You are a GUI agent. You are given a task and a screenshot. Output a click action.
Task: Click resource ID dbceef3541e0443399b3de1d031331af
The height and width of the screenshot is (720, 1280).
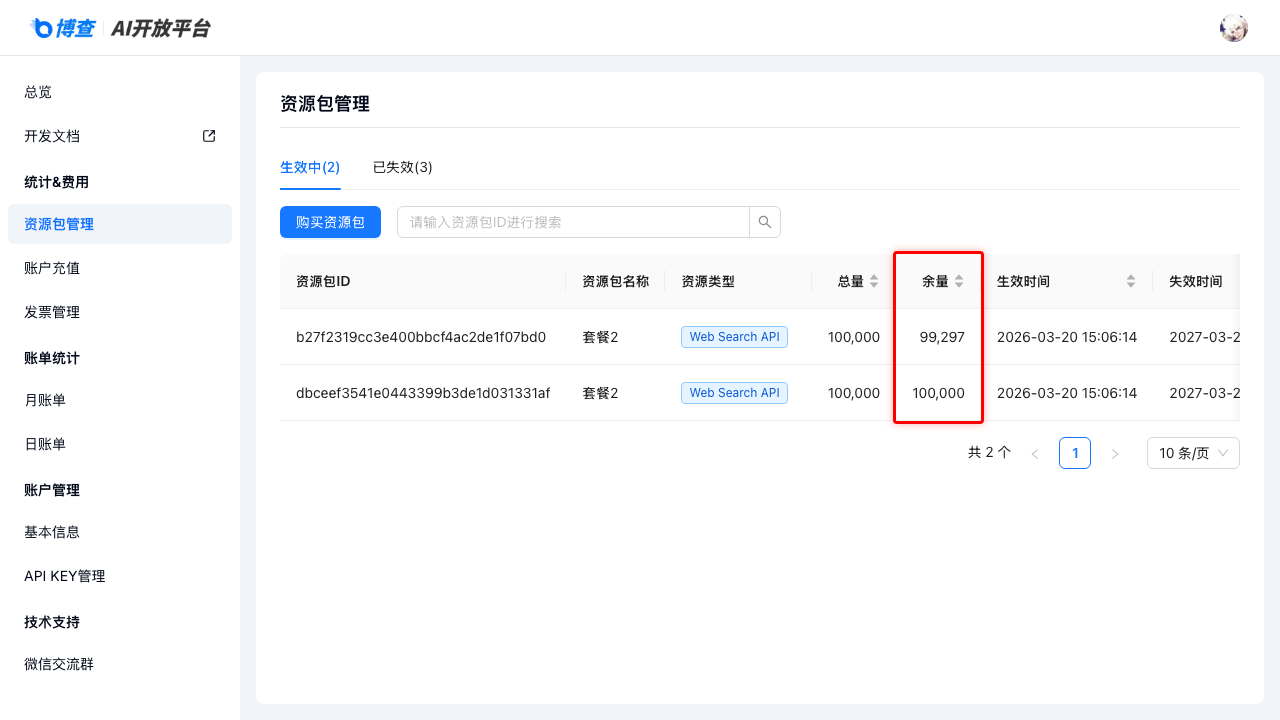tap(423, 393)
